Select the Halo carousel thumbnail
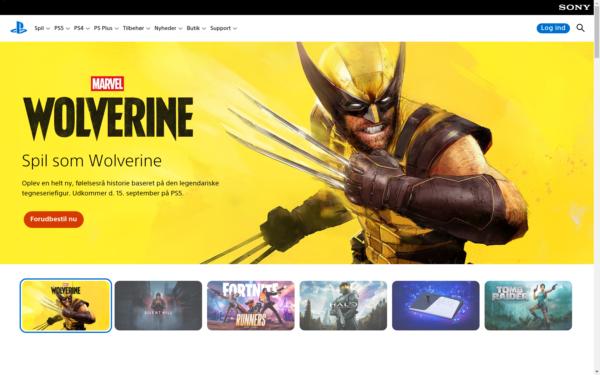 pyautogui.click(x=343, y=305)
